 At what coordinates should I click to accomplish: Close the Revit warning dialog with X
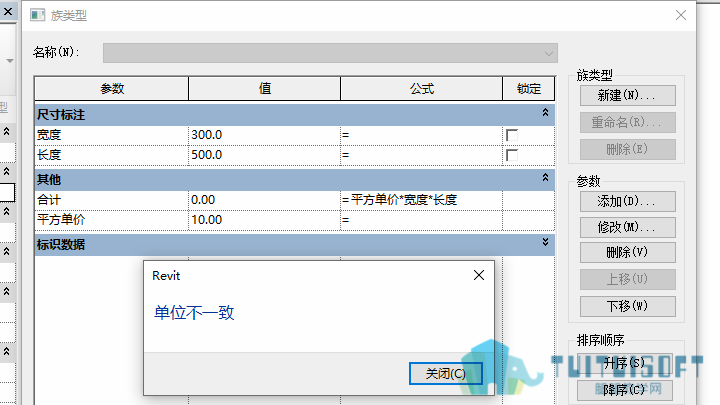[x=478, y=275]
